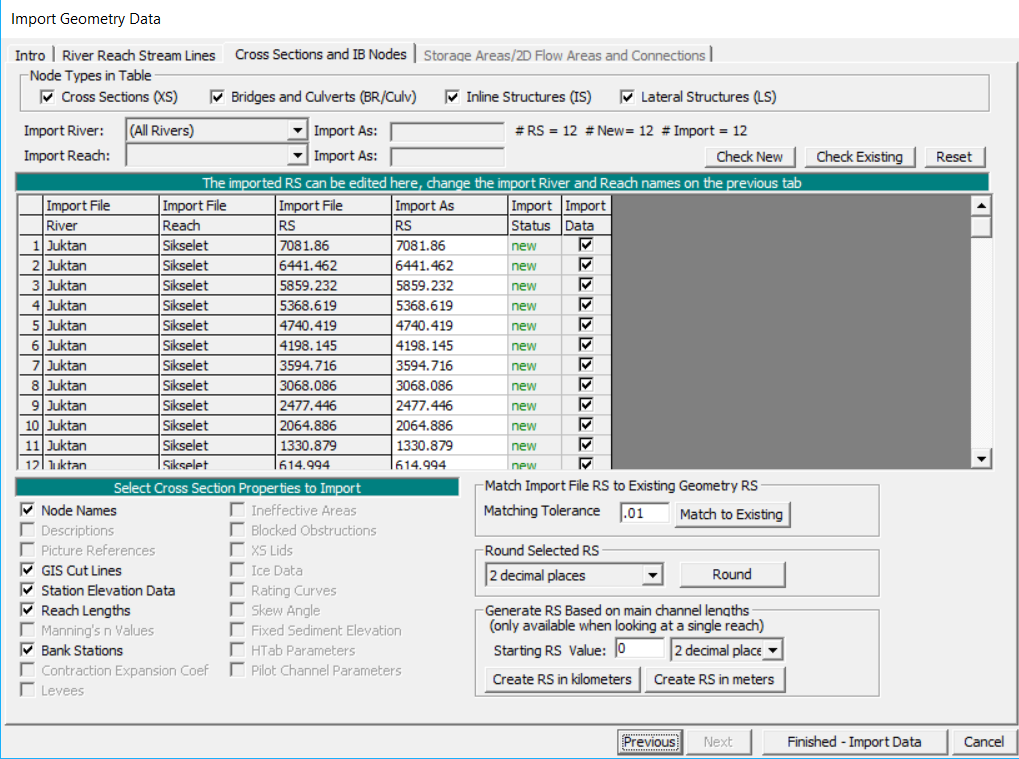
Task: Cancel the import dialog
Action: point(983,742)
